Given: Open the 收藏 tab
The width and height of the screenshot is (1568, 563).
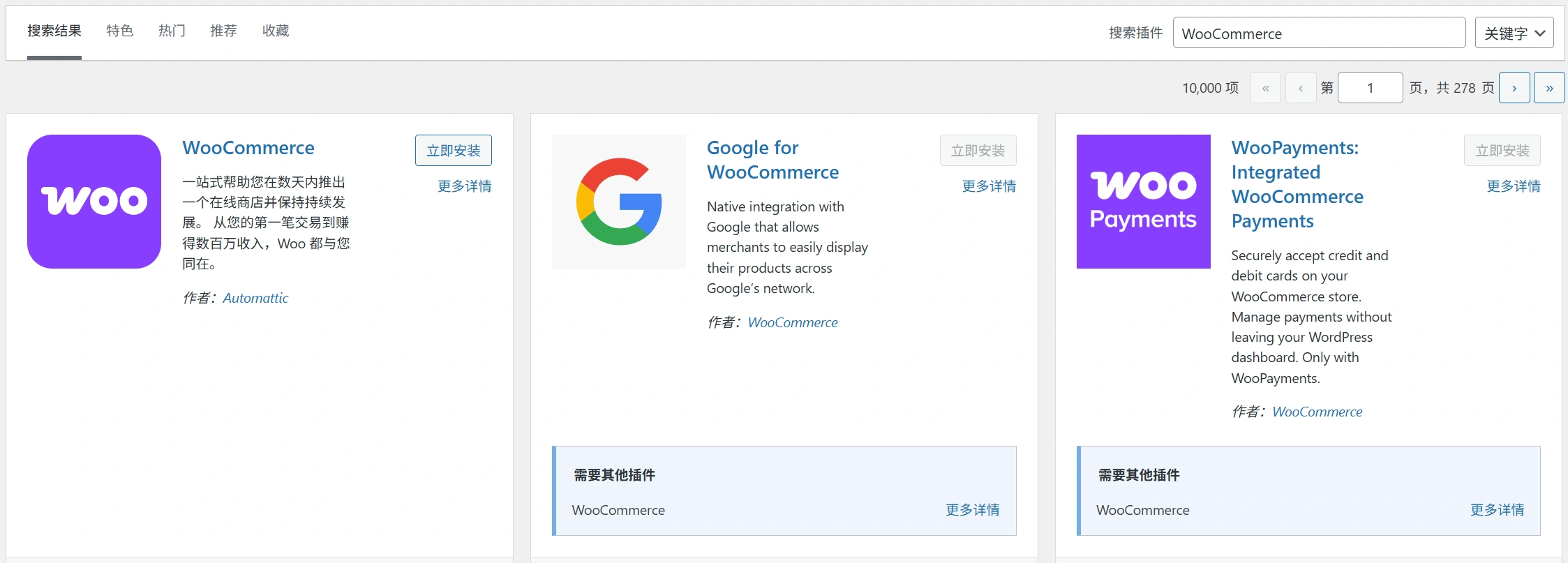Looking at the screenshot, I should click(276, 31).
